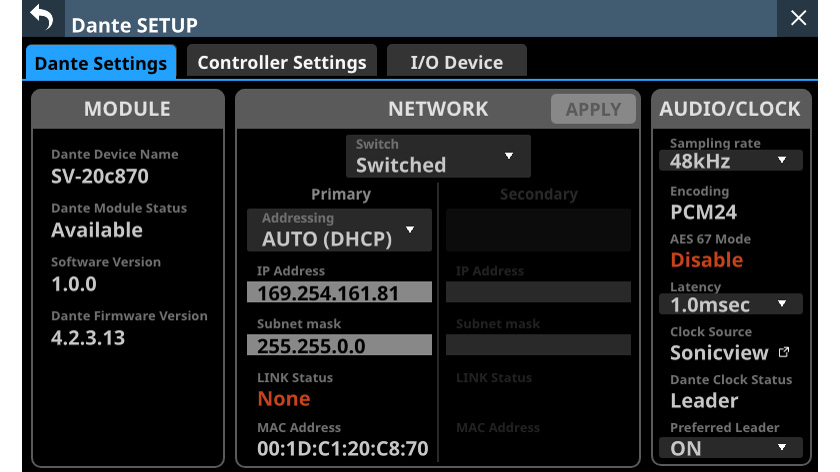Open the Primary Addressing AUTO (DHCP) dropdown
This screenshot has width=840, height=472.
(x=339, y=230)
